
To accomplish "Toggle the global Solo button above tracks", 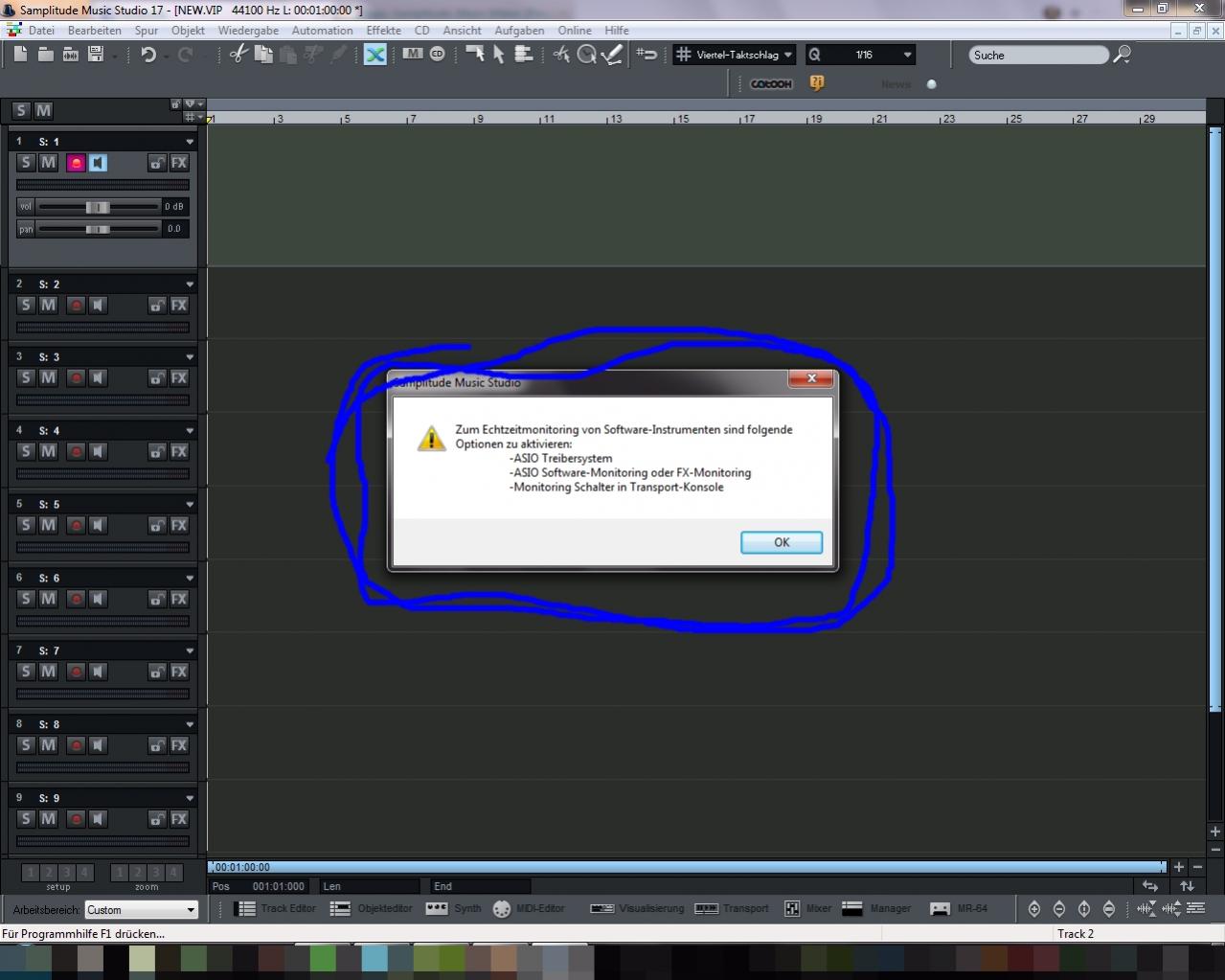I will (21, 110).
